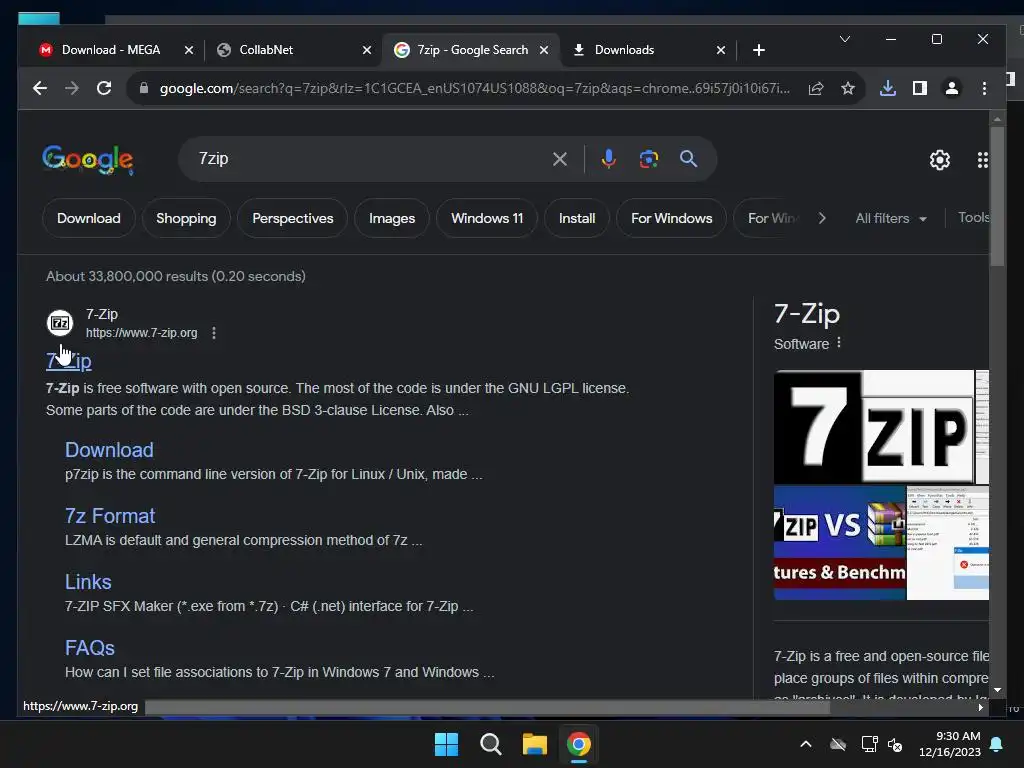Open the Chrome three-dot menu
Screen dimensions: 1024x768
tap(984, 88)
